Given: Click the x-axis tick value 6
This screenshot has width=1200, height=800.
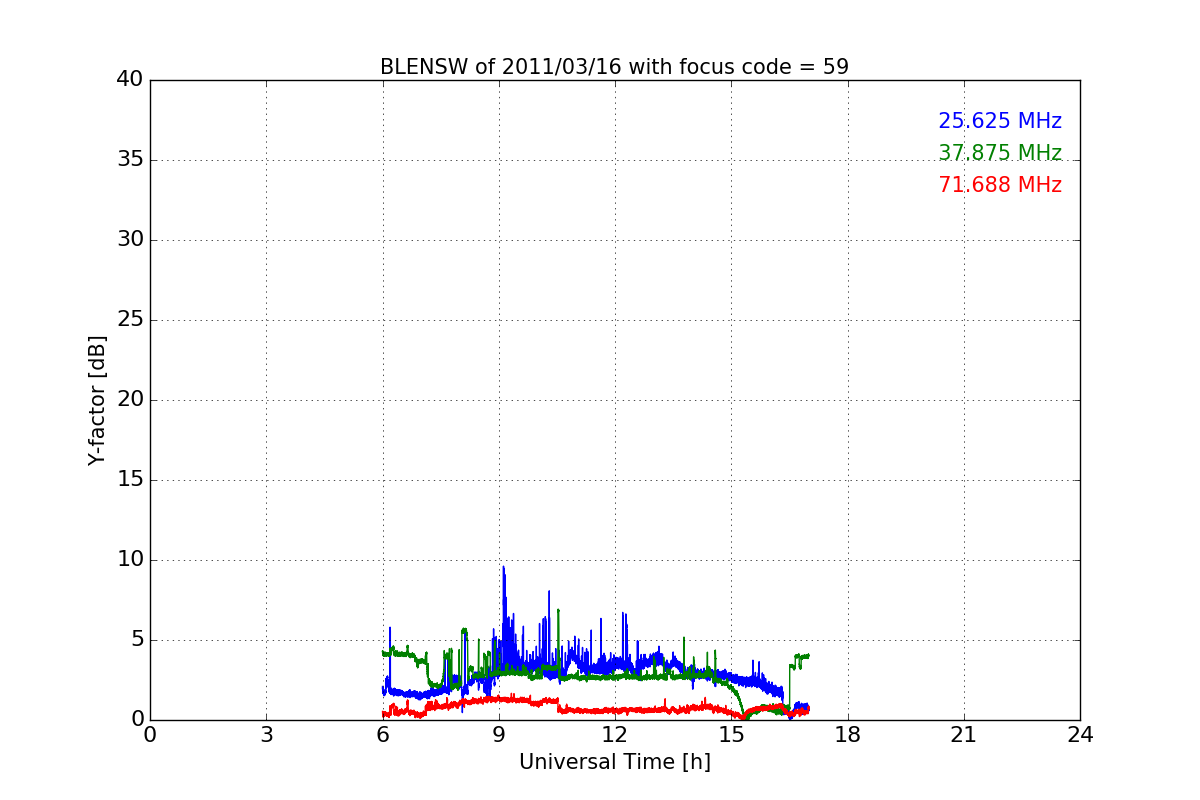Looking at the screenshot, I should [382, 735].
